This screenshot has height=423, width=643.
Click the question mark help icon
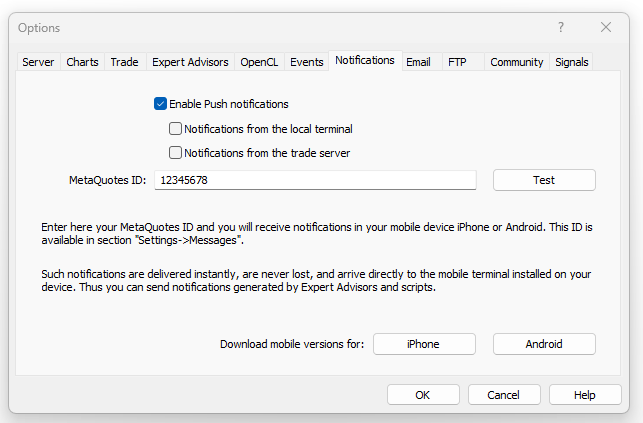[561, 28]
